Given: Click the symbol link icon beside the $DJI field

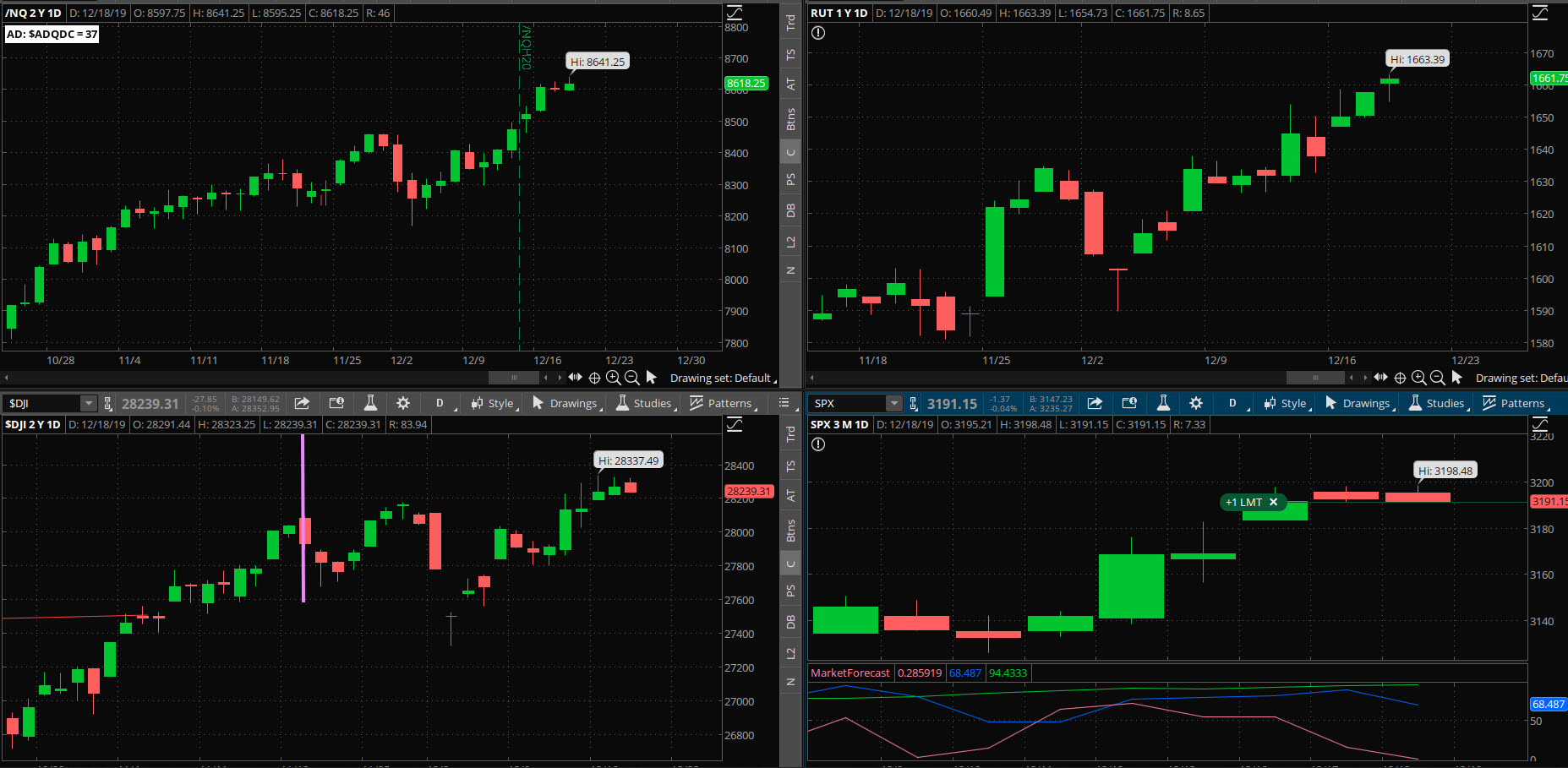Looking at the screenshot, I should click(107, 403).
